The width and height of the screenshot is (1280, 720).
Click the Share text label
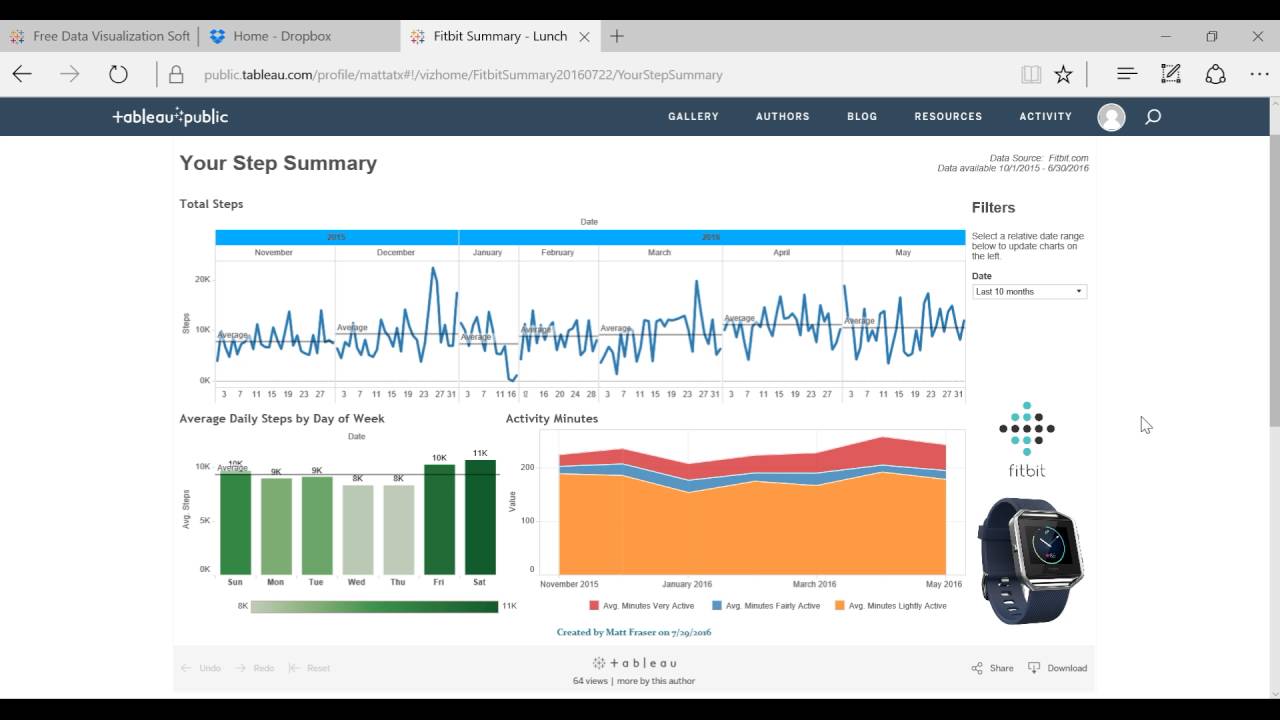coord(1002,668)
